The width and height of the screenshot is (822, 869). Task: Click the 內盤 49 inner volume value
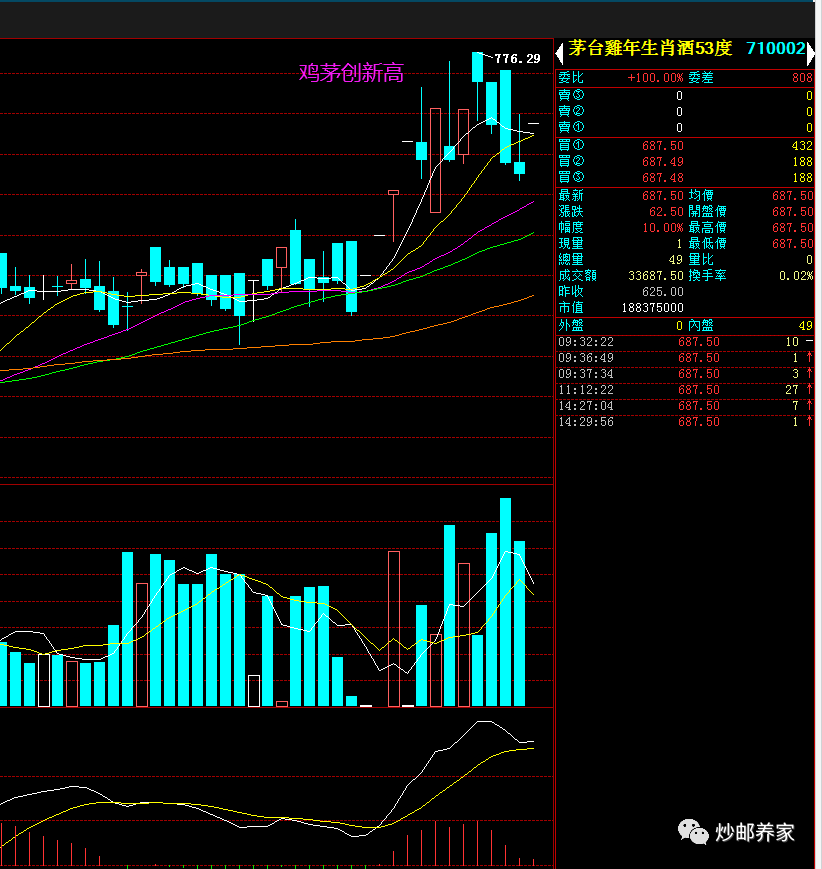(805, 326)
